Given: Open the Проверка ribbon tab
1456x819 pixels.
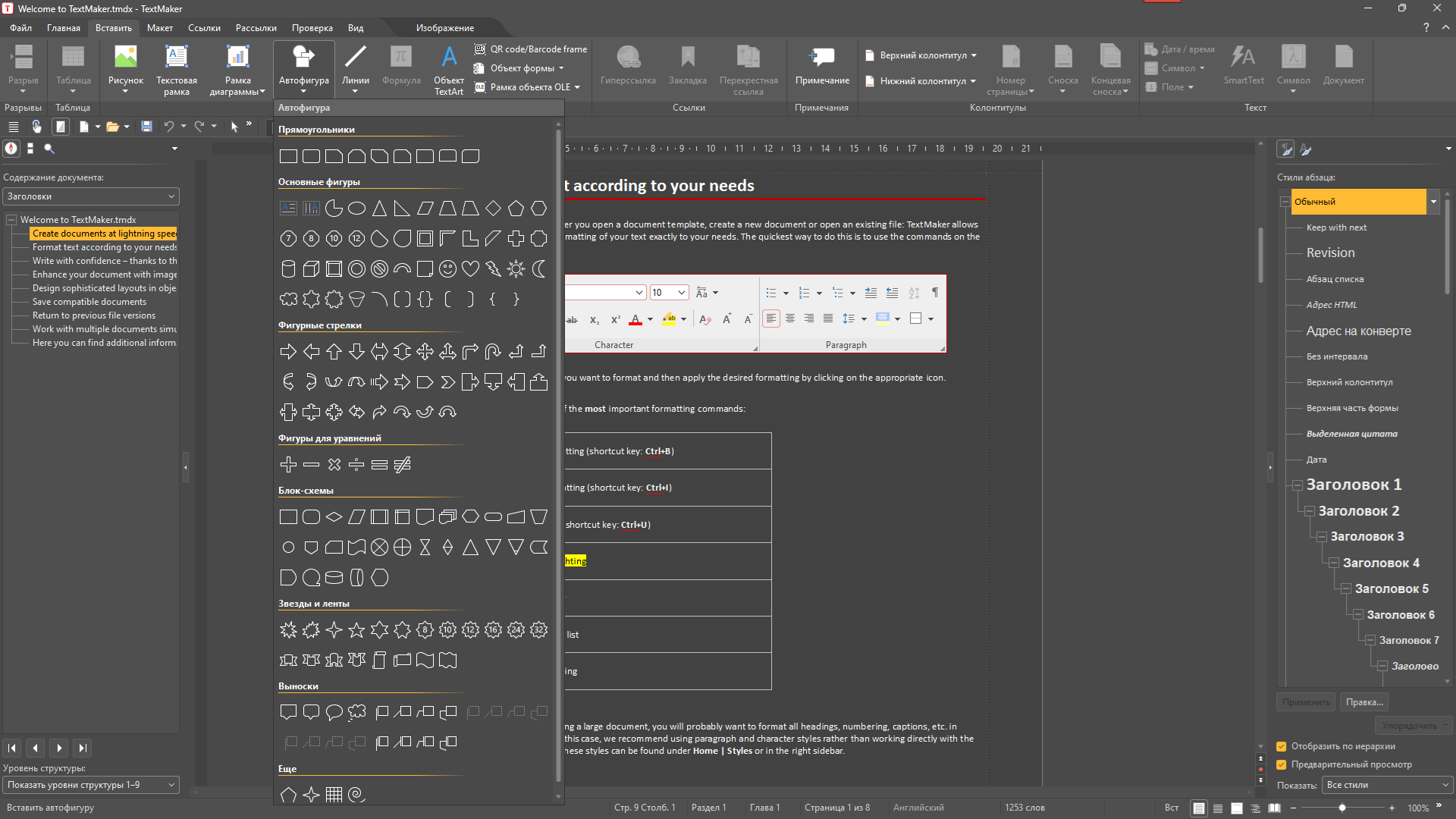Looking at the screenshot, I should tap(312, 28).
